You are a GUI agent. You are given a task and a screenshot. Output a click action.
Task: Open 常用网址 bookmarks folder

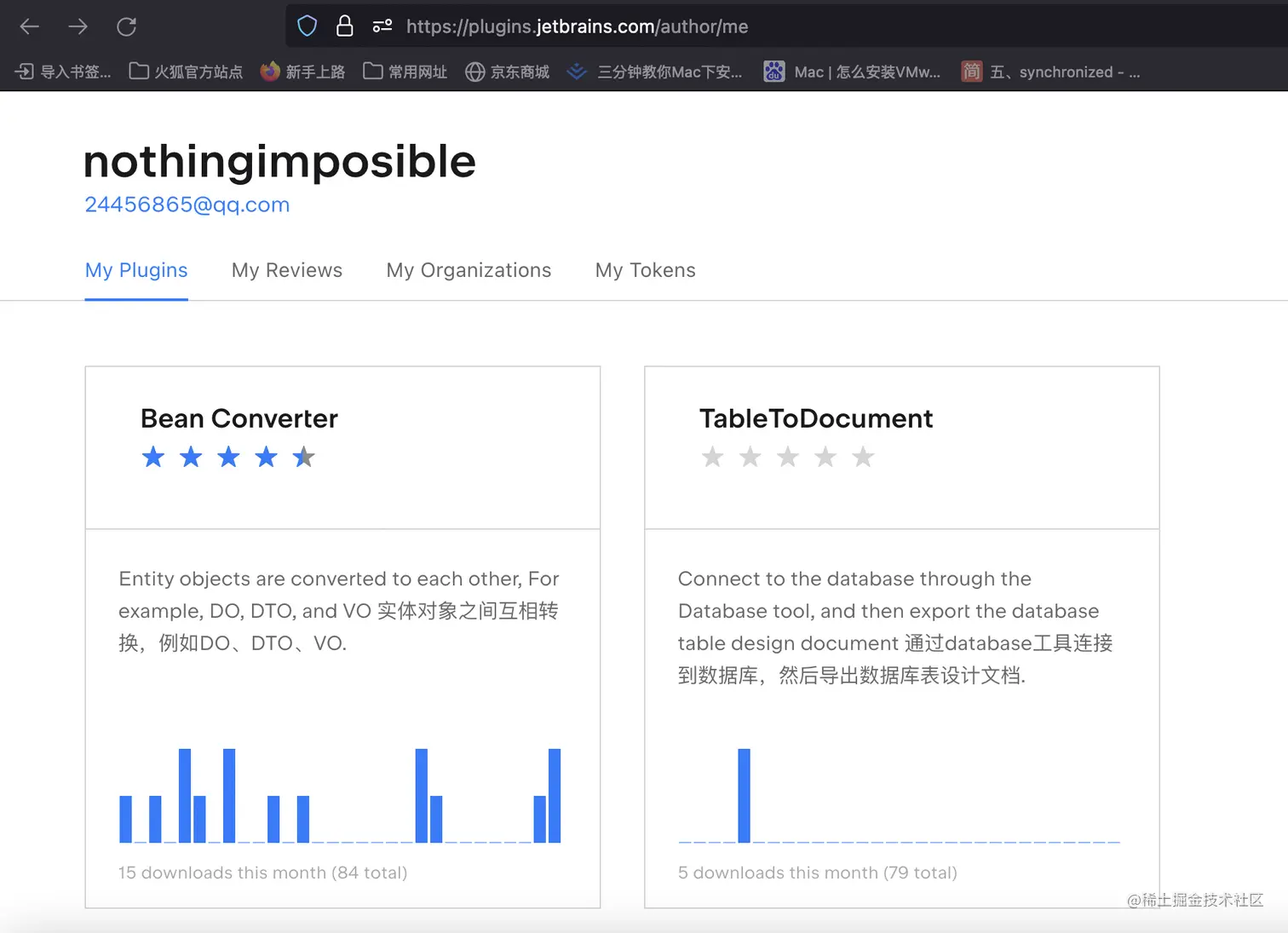[405, 72]
